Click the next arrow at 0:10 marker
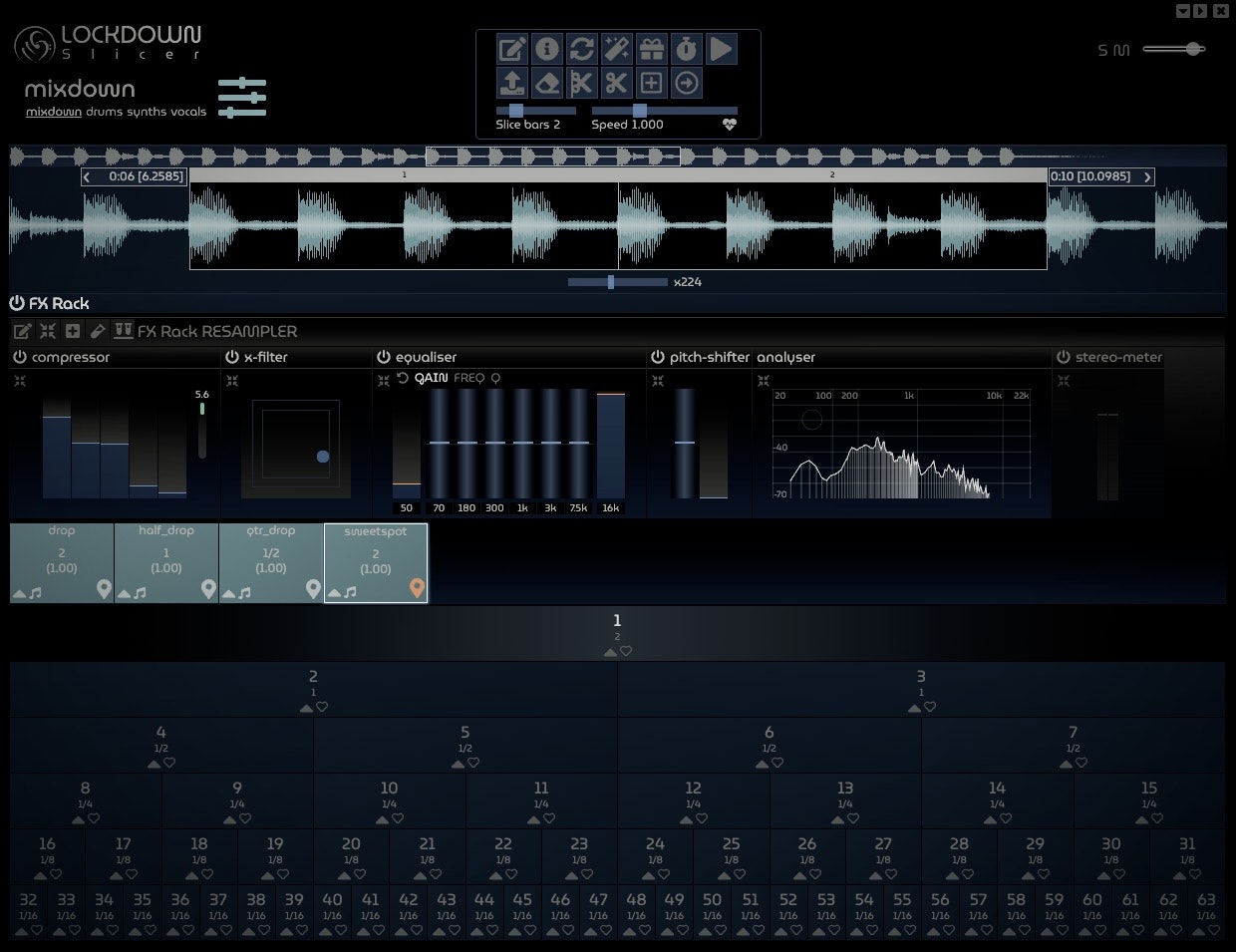1236x952 pixels. 1147,176
